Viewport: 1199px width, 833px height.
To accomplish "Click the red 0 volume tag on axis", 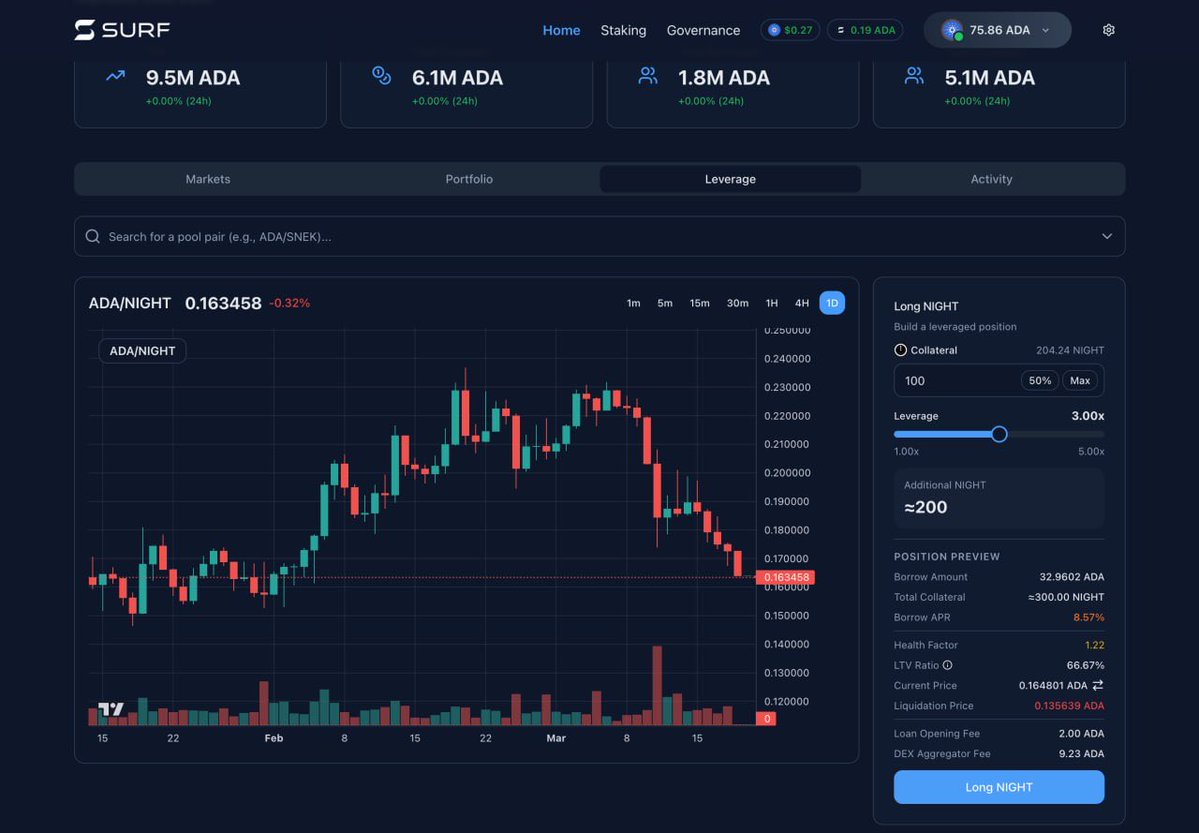I will tap(766, 719).
